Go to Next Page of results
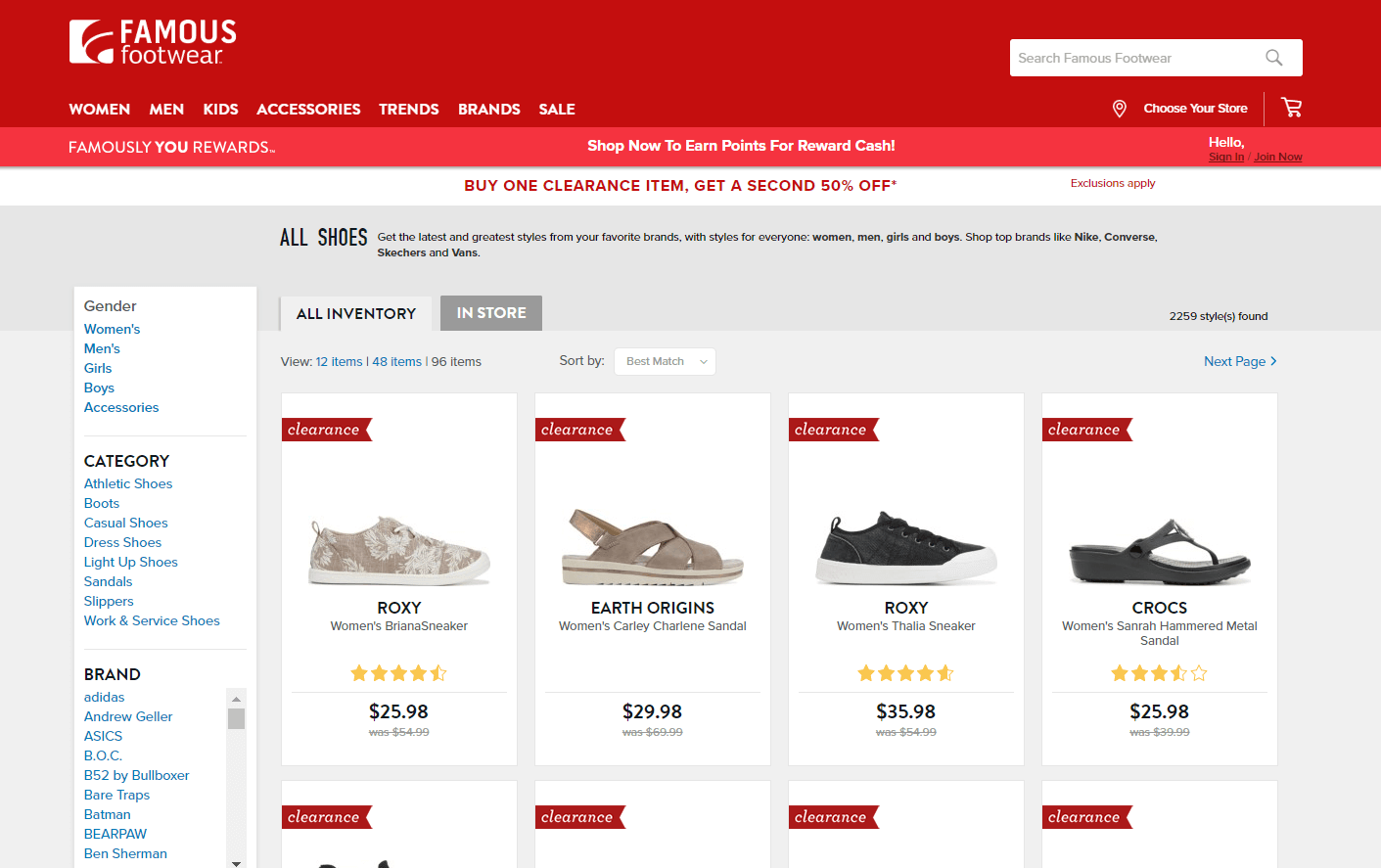The height and width of the screenshot is (868, 1381). click(1240, 361)
